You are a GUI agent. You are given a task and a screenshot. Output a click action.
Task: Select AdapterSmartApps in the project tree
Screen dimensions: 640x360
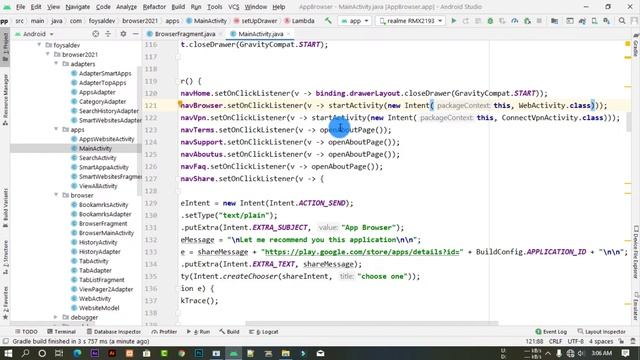tap(105, 73)
